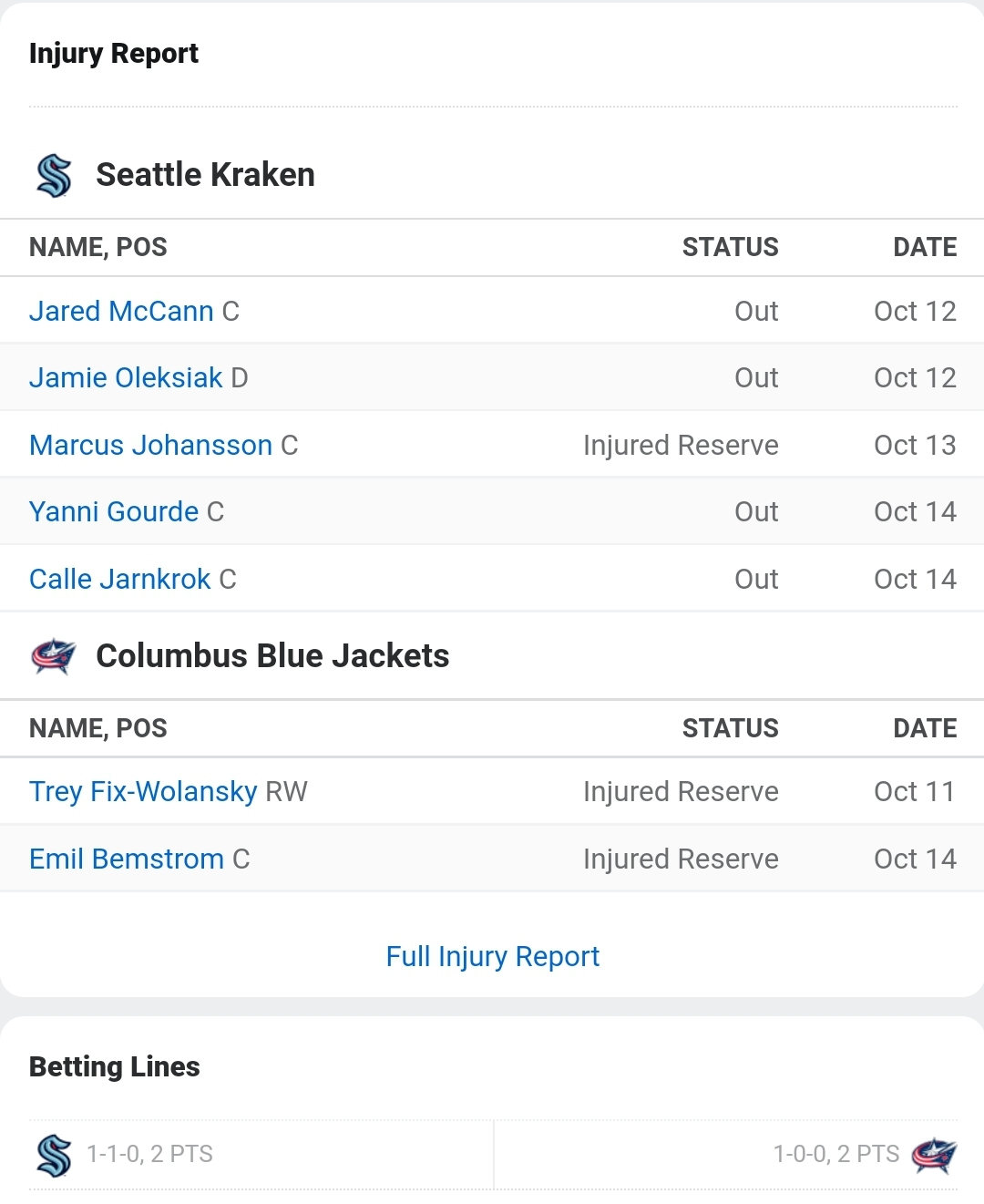This screenshot has height=1204, width=984.
Task: Click the Betting Lines section heading
Action: click(115, 1066)
